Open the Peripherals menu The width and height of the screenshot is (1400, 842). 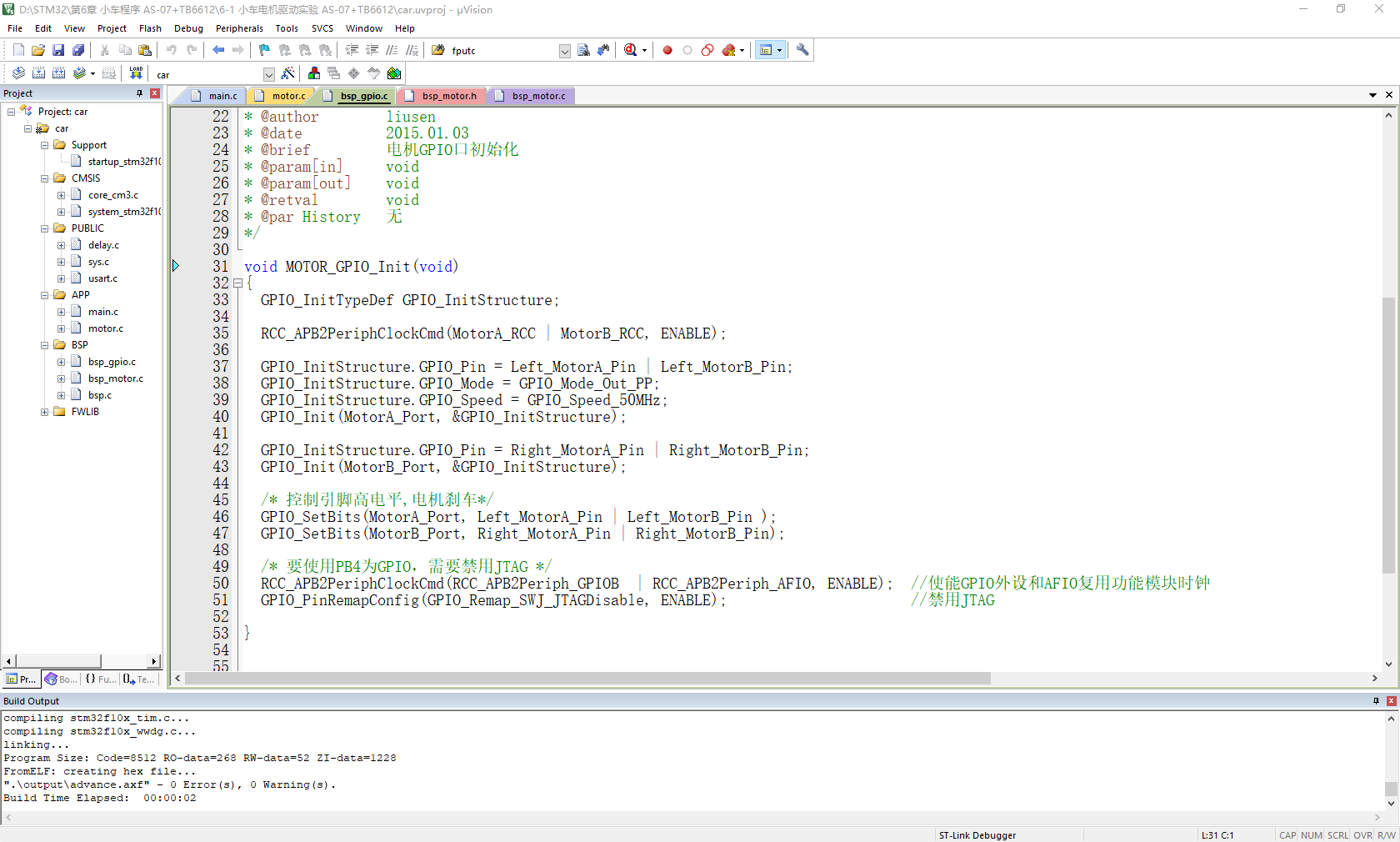(239, 28)
